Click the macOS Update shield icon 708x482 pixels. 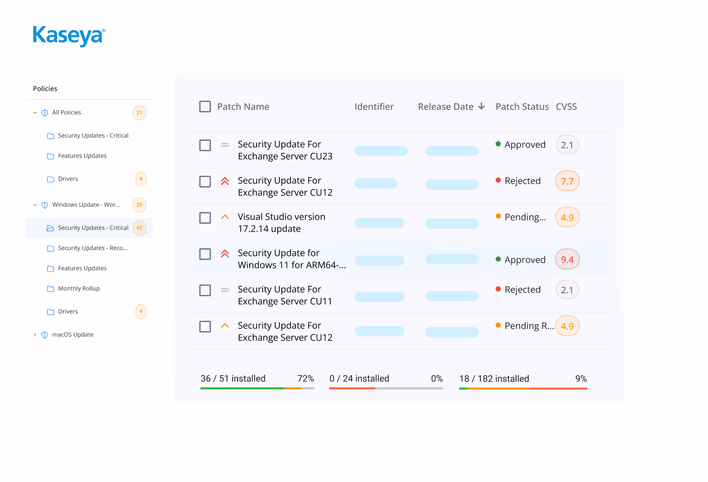point(45,335)
